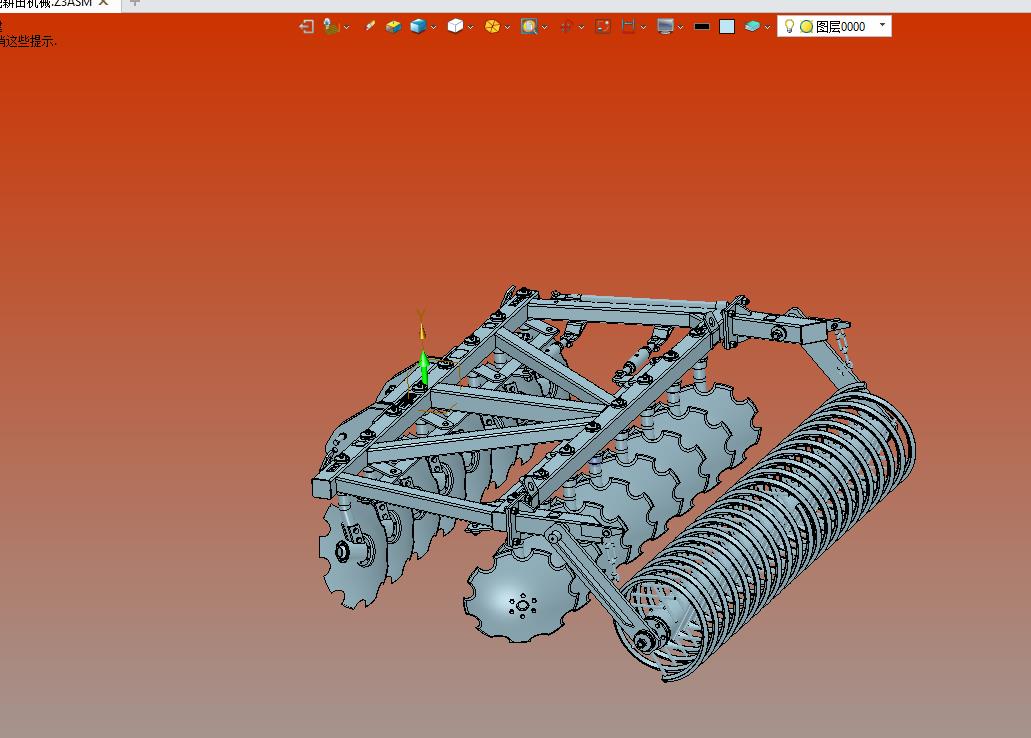This screenshot has height=738, width=1031.
Task: Click the blue shaded cube icon
Action: (x=418, y=26)
